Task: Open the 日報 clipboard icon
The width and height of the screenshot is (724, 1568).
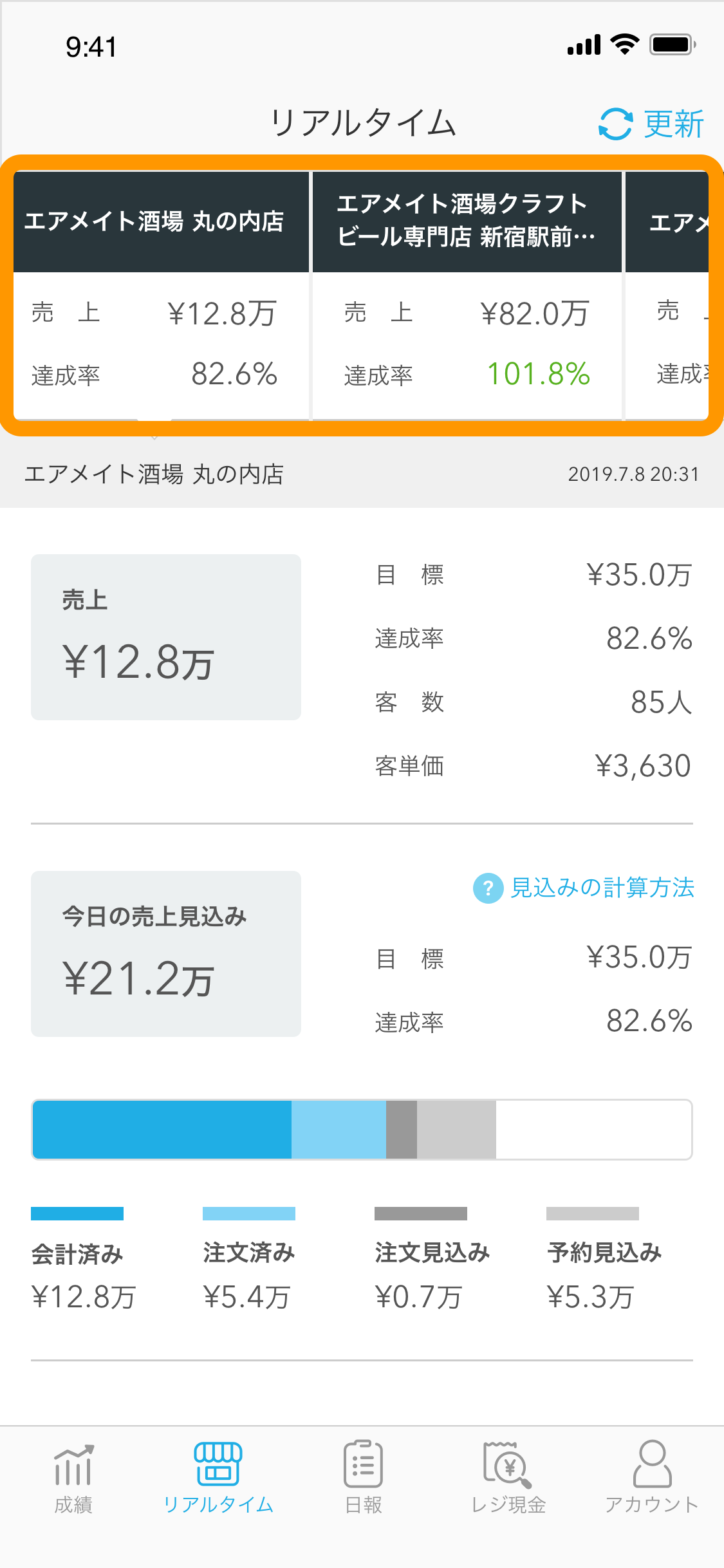Action: [x=363, y=1464]
